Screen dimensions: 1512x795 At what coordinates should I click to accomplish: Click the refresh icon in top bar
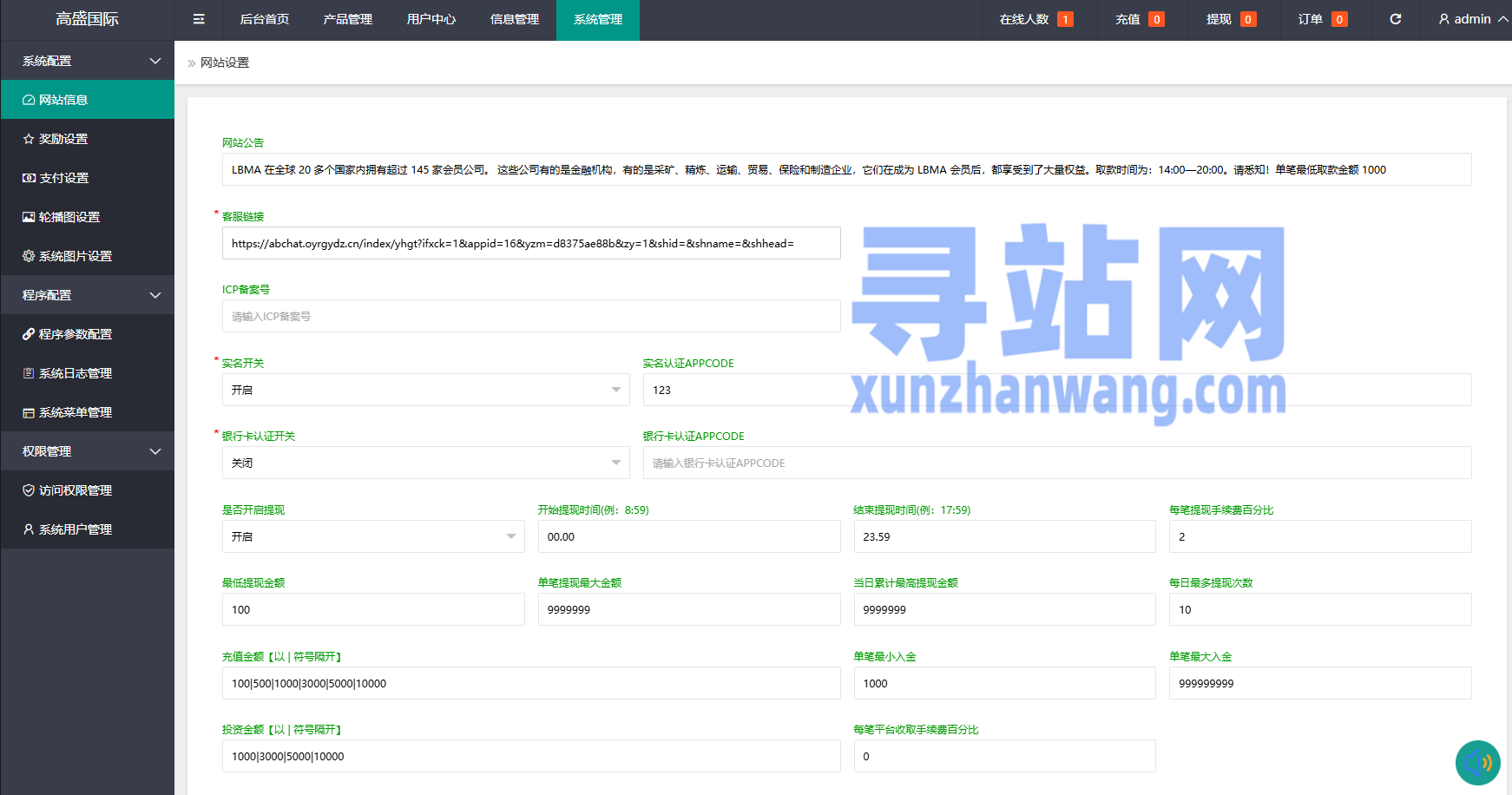tap(1396, 19)
